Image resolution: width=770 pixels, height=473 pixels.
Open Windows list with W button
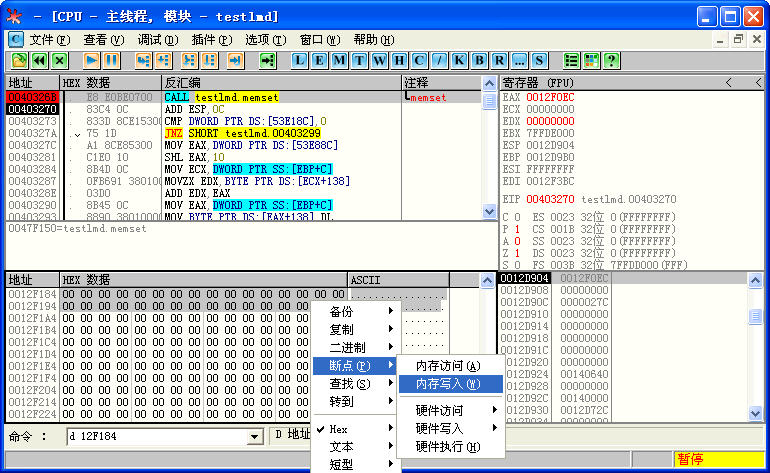tap(380, 60)
